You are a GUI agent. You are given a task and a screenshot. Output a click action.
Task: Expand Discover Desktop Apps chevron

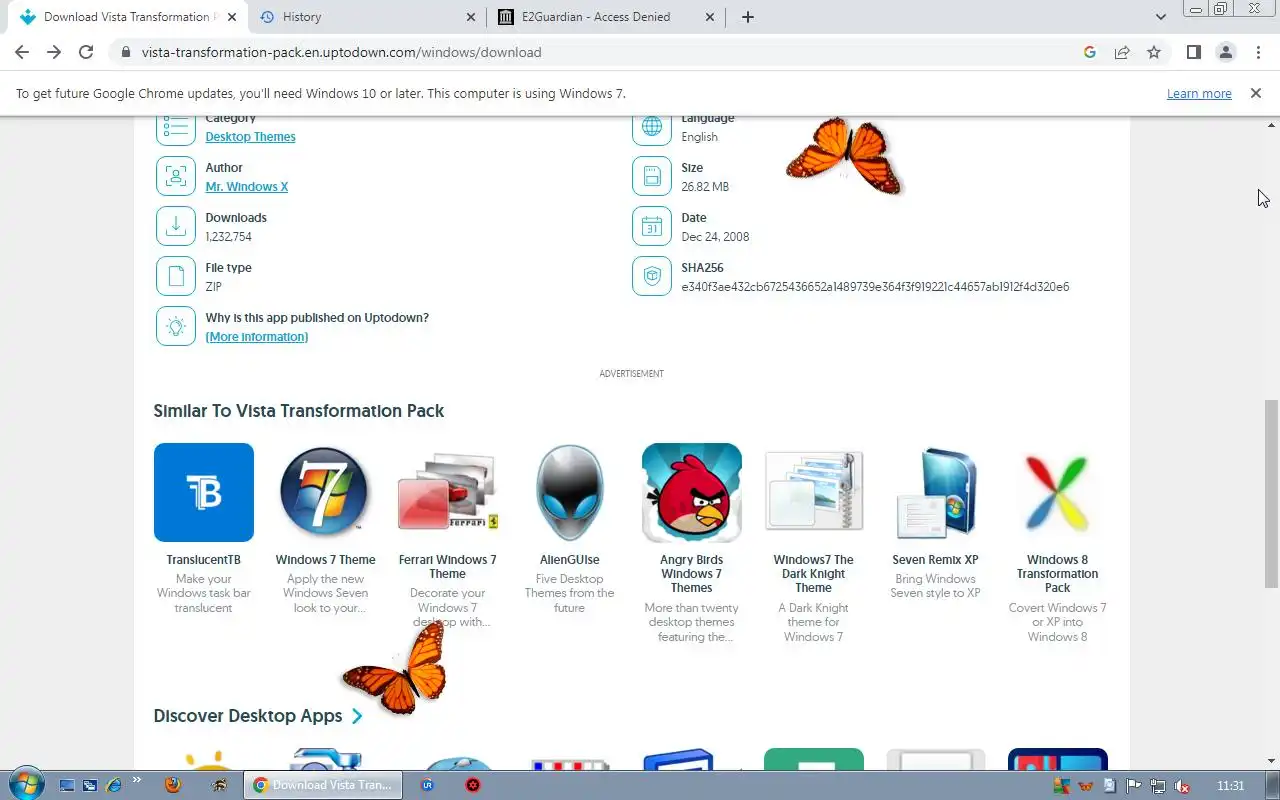tap(357, 716)
